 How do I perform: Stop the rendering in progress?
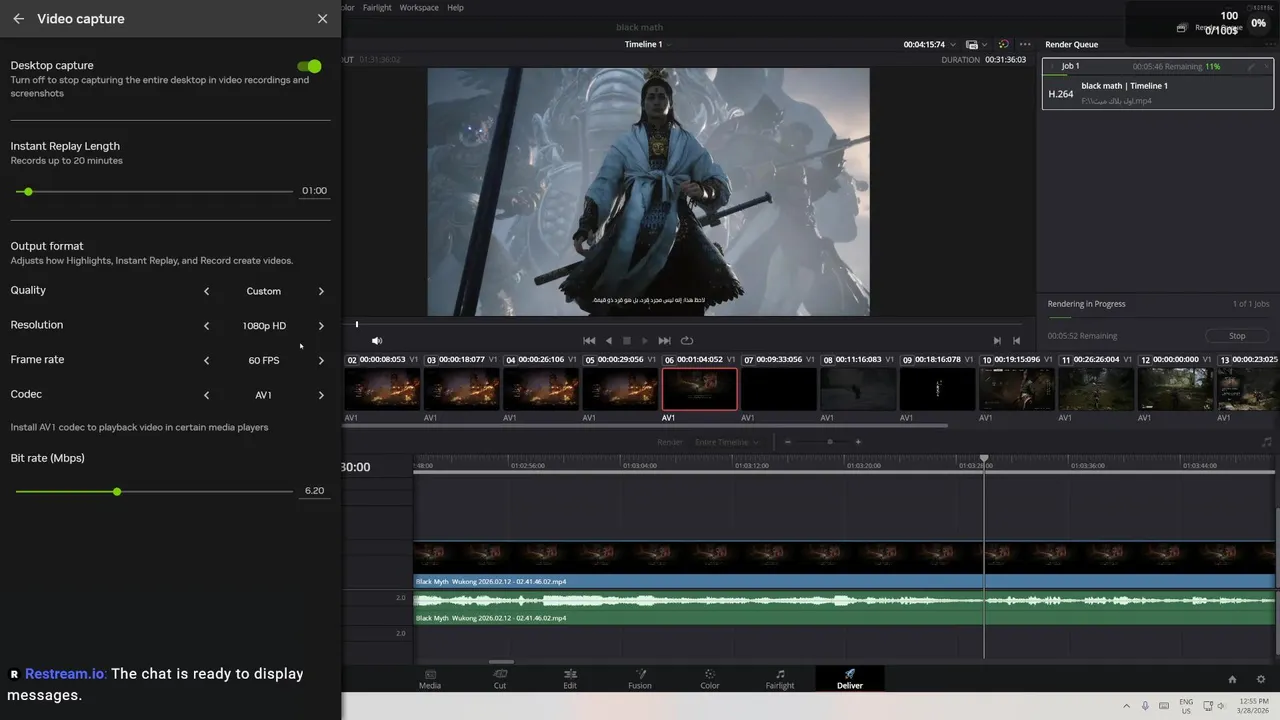1237,336
